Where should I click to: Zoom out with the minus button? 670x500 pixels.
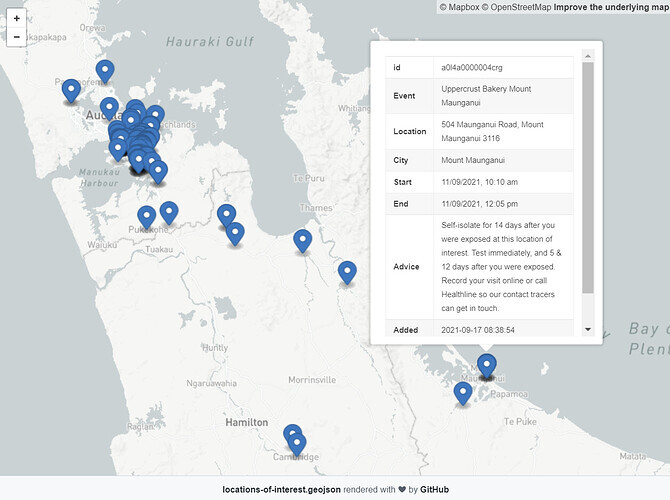[x=17, y=38]
